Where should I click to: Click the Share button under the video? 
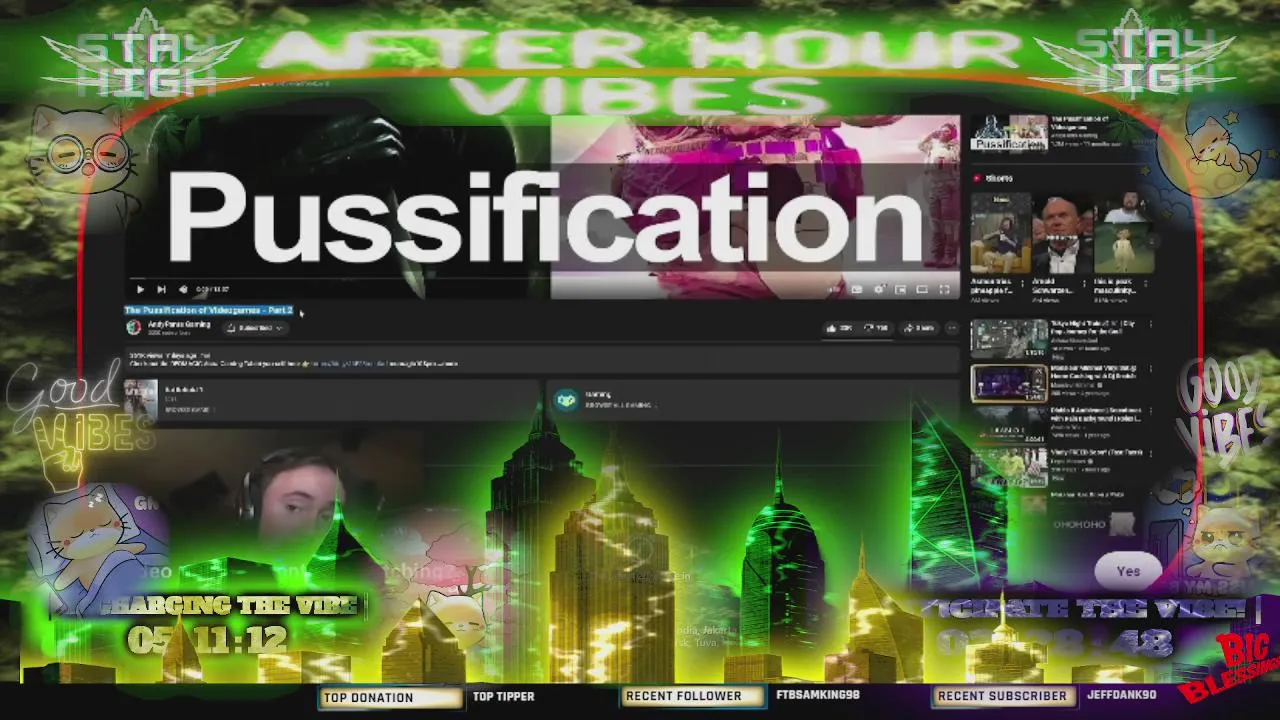(x=919, y=328)
